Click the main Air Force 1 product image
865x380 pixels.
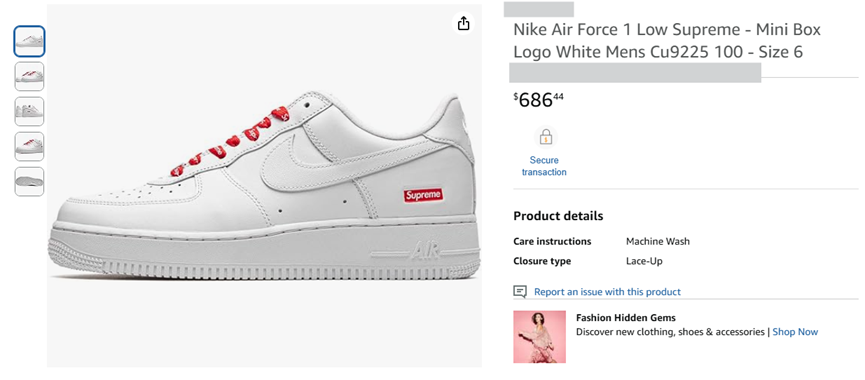point(264,186)
